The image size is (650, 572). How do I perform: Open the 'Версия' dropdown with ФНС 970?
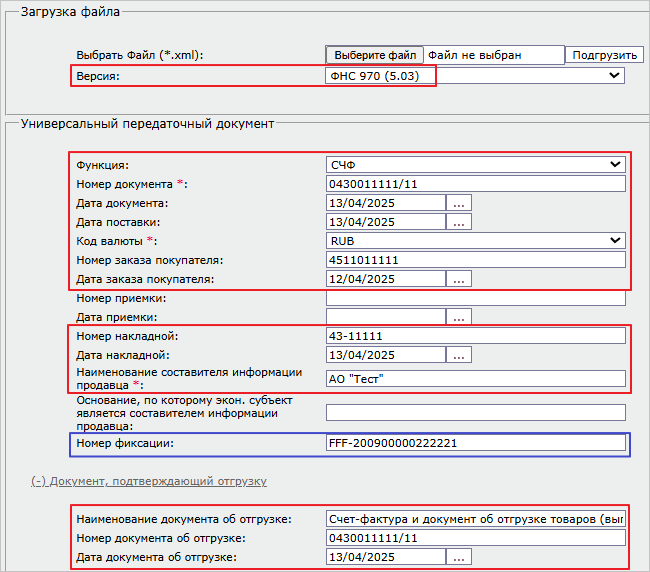pyautogui.click(x=475, y=75)
